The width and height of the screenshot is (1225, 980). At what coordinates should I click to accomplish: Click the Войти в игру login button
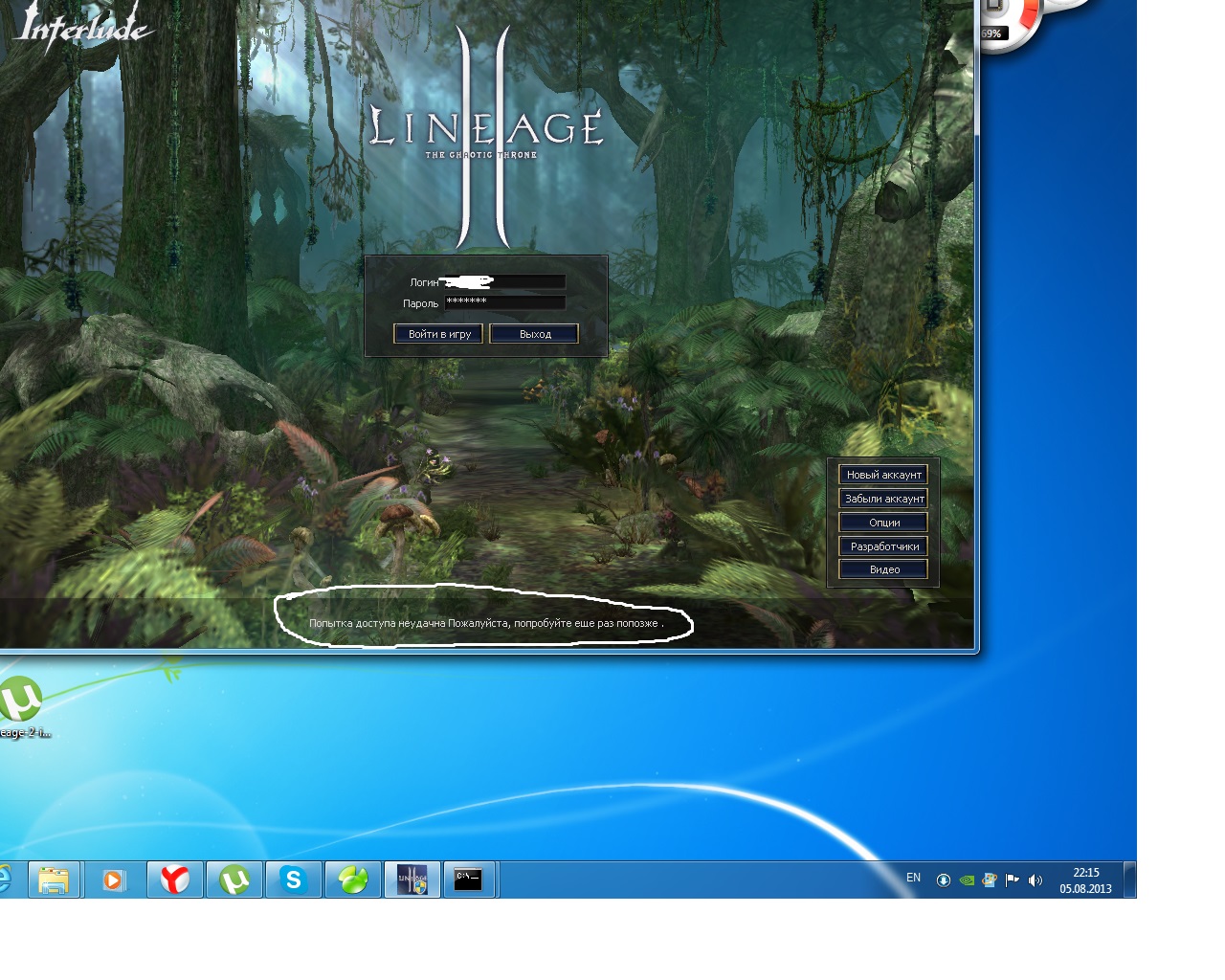pyautogui.click(x=438, y=334)
